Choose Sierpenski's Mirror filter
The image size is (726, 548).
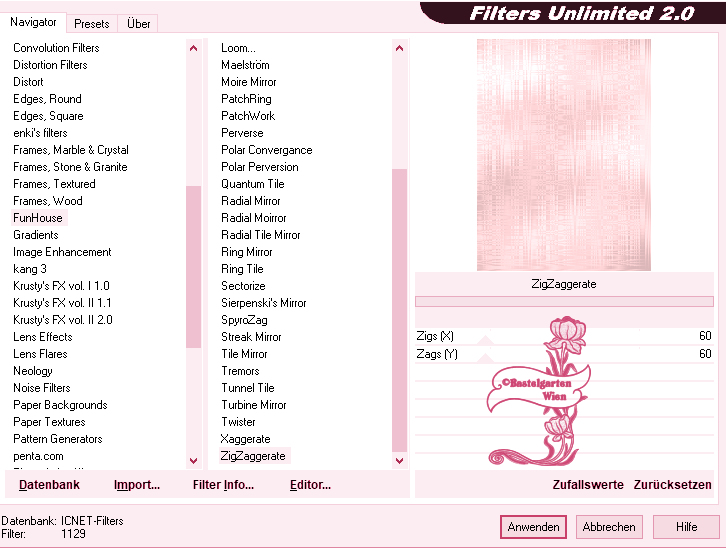pos(264,303)
